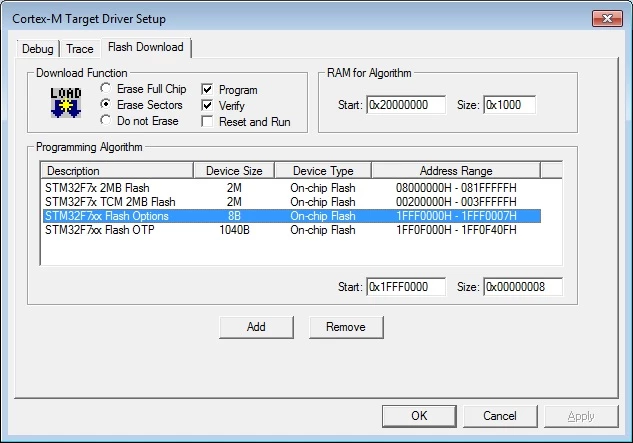Switch to the Debug tab
This screenshot has height=443, width=633.
[x=38, y=49]
